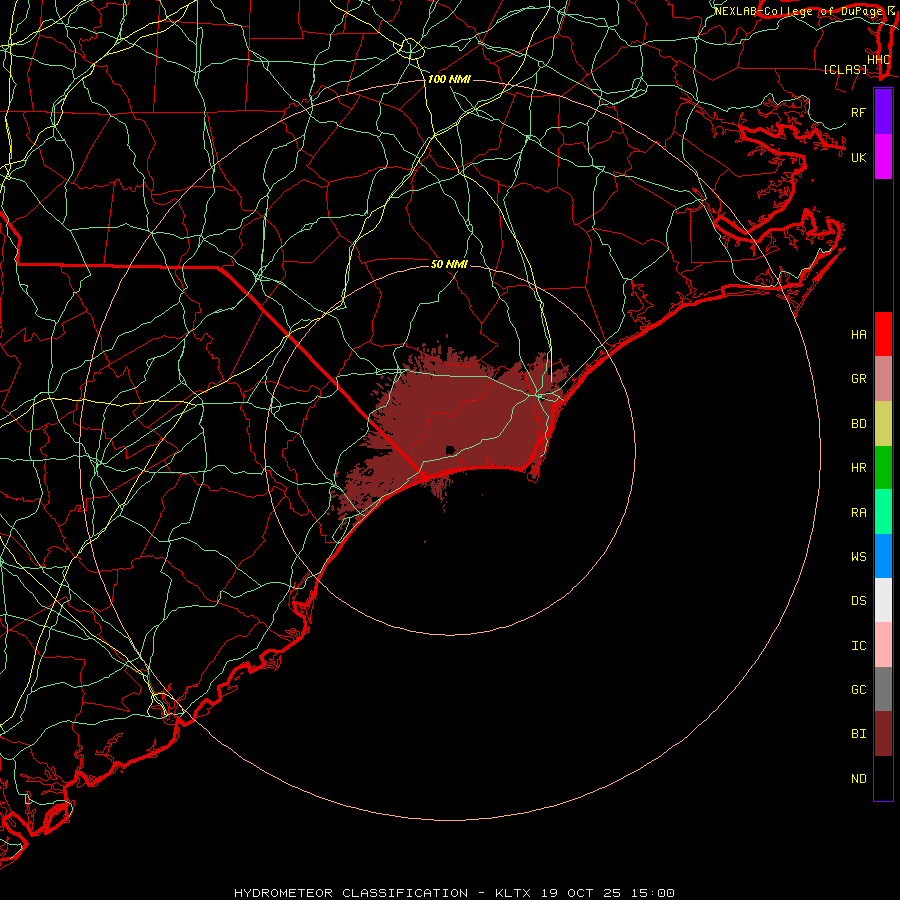Click the ND legend label
This screenshot has height=900, width=900.
click(x=858, y=779)
